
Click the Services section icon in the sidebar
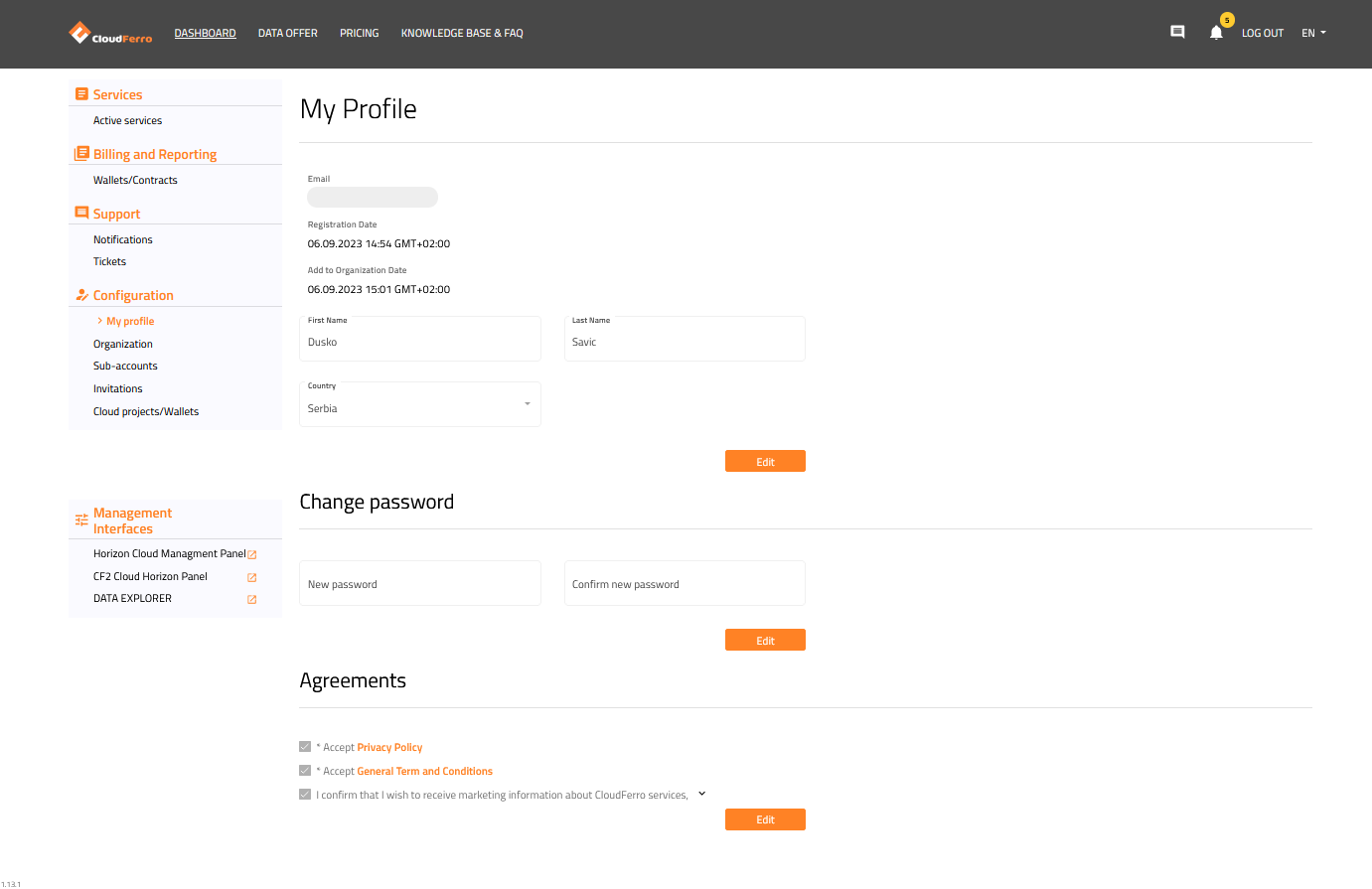(81, 93)
